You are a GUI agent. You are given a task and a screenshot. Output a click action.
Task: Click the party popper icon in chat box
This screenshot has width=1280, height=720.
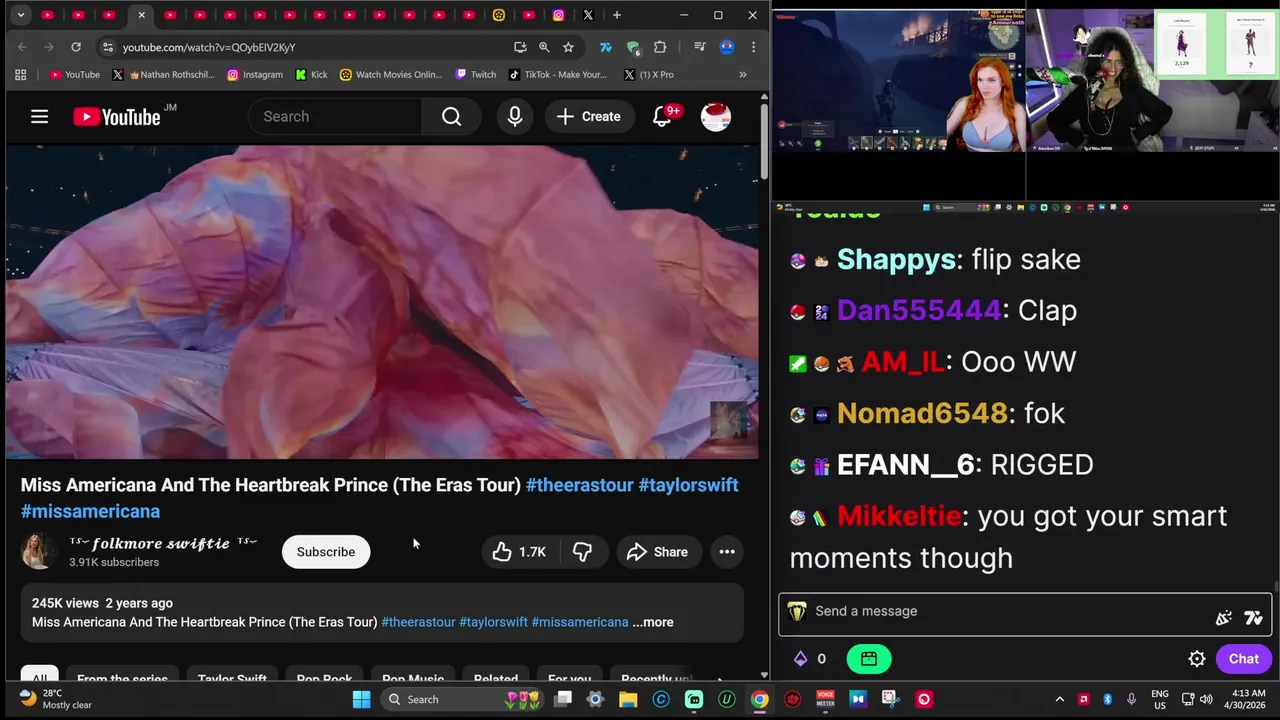pos(1223,618)
